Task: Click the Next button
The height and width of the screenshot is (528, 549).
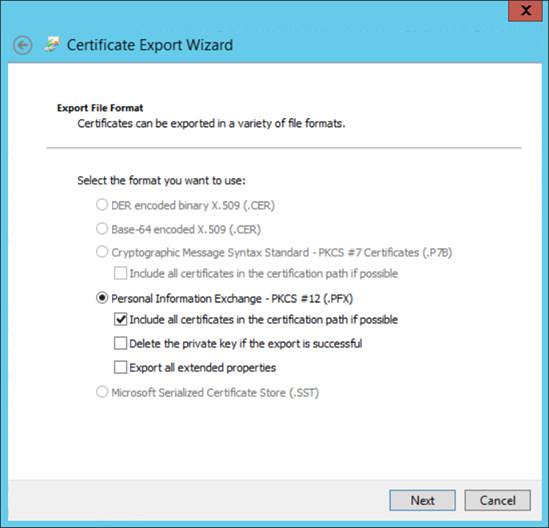Action: [x=423, y=500]
